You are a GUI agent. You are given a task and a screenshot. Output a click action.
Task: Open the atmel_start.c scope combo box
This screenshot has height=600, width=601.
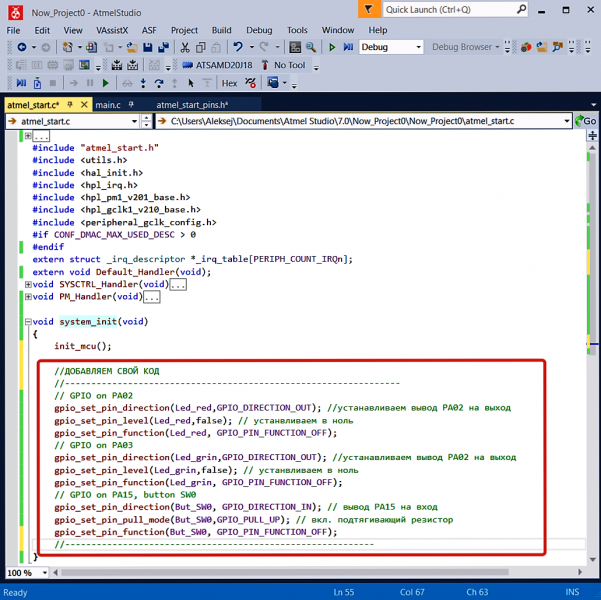click(x=72, y=122)
